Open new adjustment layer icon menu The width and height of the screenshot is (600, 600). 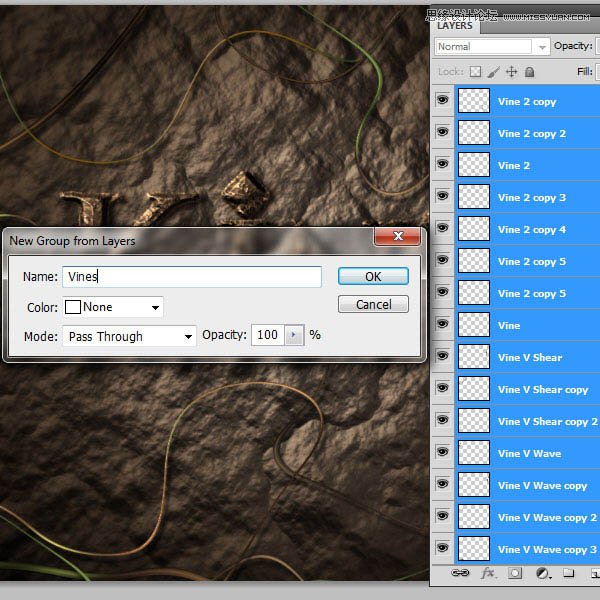coord(543,573)
